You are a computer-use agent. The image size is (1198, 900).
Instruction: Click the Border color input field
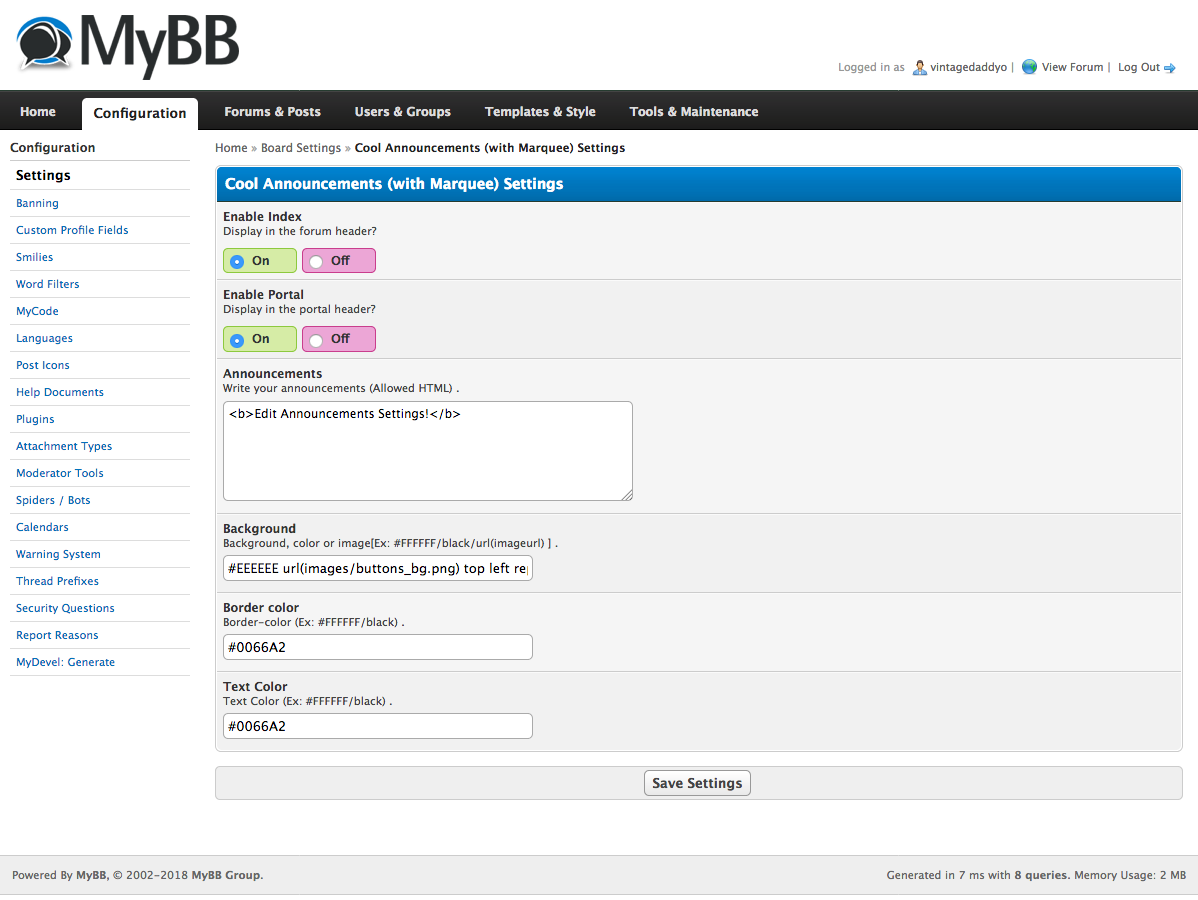click(377, 647)
